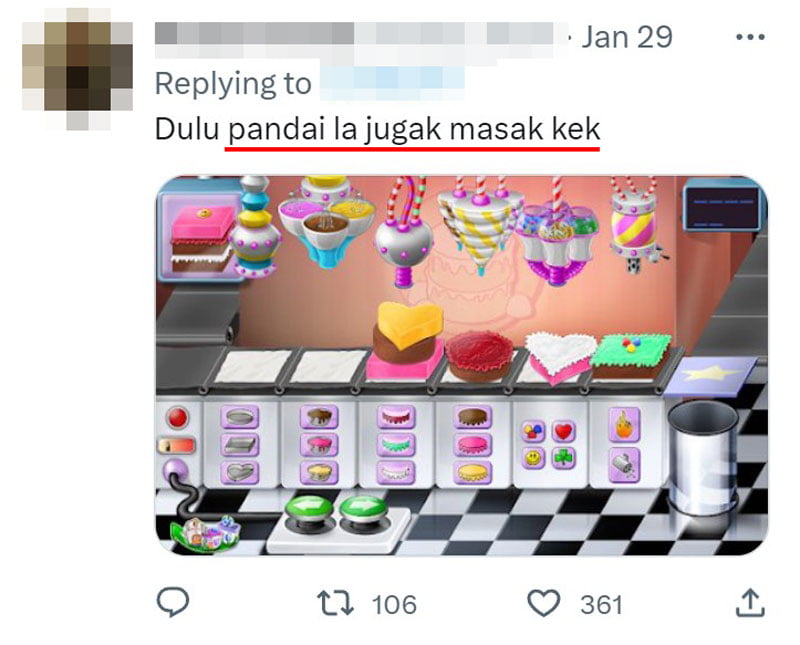Click the green right arrow conveyor button
The height and width of the screenshot is (645, 800).
point(363,508)
